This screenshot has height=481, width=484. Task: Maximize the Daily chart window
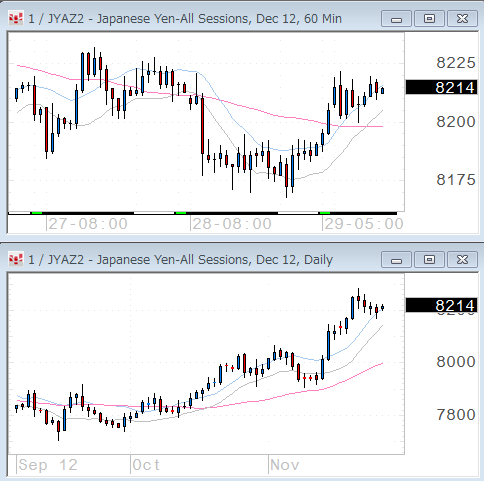coord(429,260)
